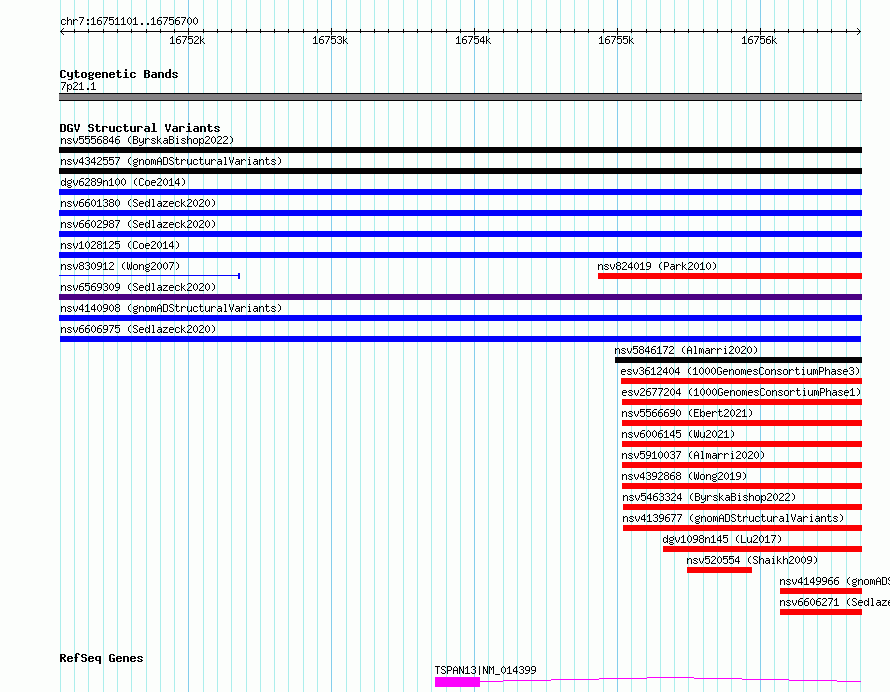Click the 16752k ruler tick label
This screenshot has width=890, height=692.
(x=187, y=40)
